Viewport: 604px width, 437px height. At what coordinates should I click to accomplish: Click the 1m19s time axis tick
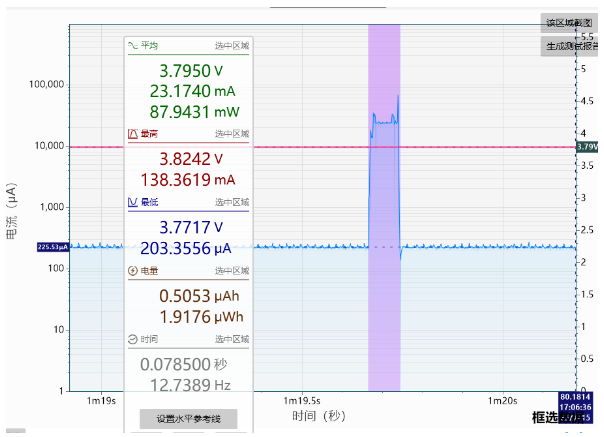101,401
